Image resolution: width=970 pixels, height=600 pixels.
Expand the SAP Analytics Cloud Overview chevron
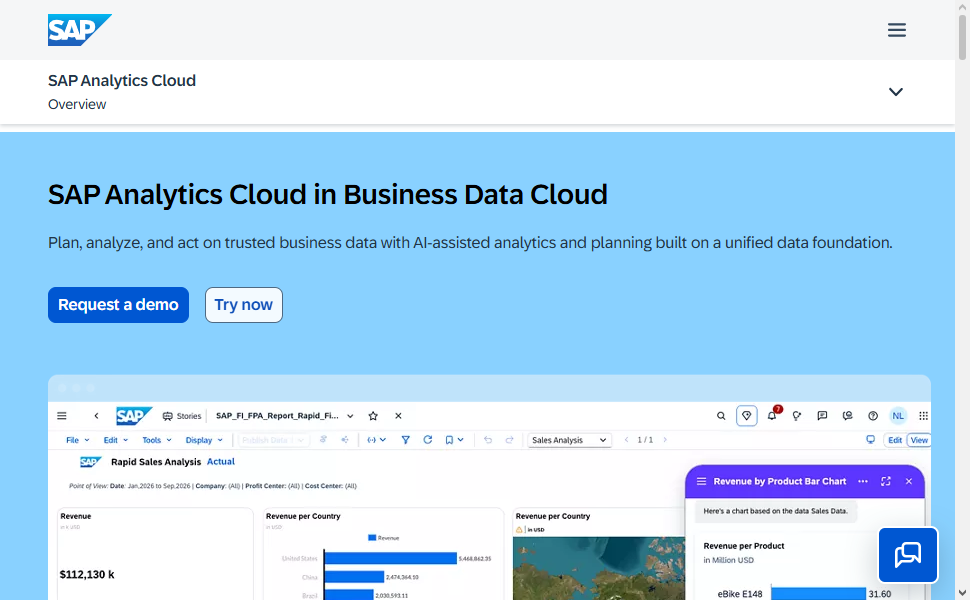point(896,92)
